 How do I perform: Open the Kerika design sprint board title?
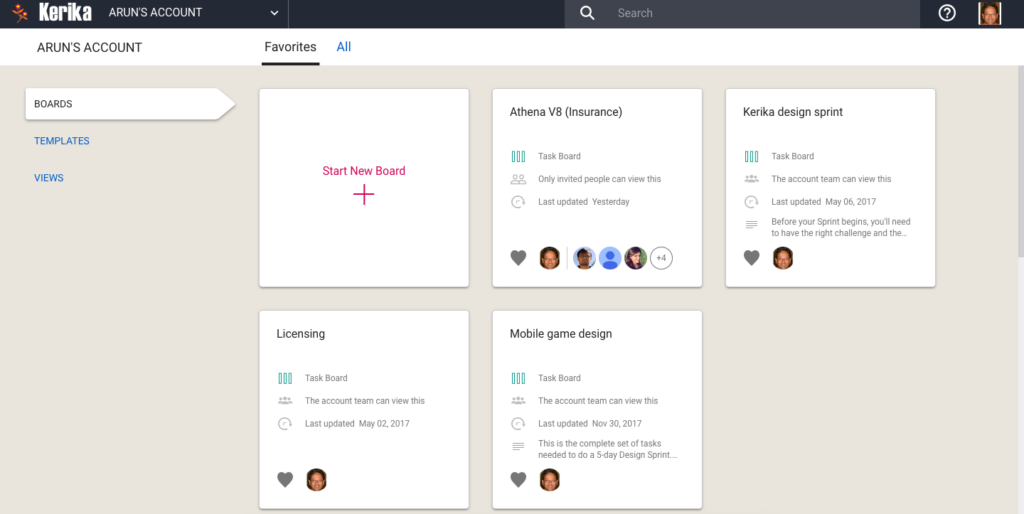tap(793, 112)
